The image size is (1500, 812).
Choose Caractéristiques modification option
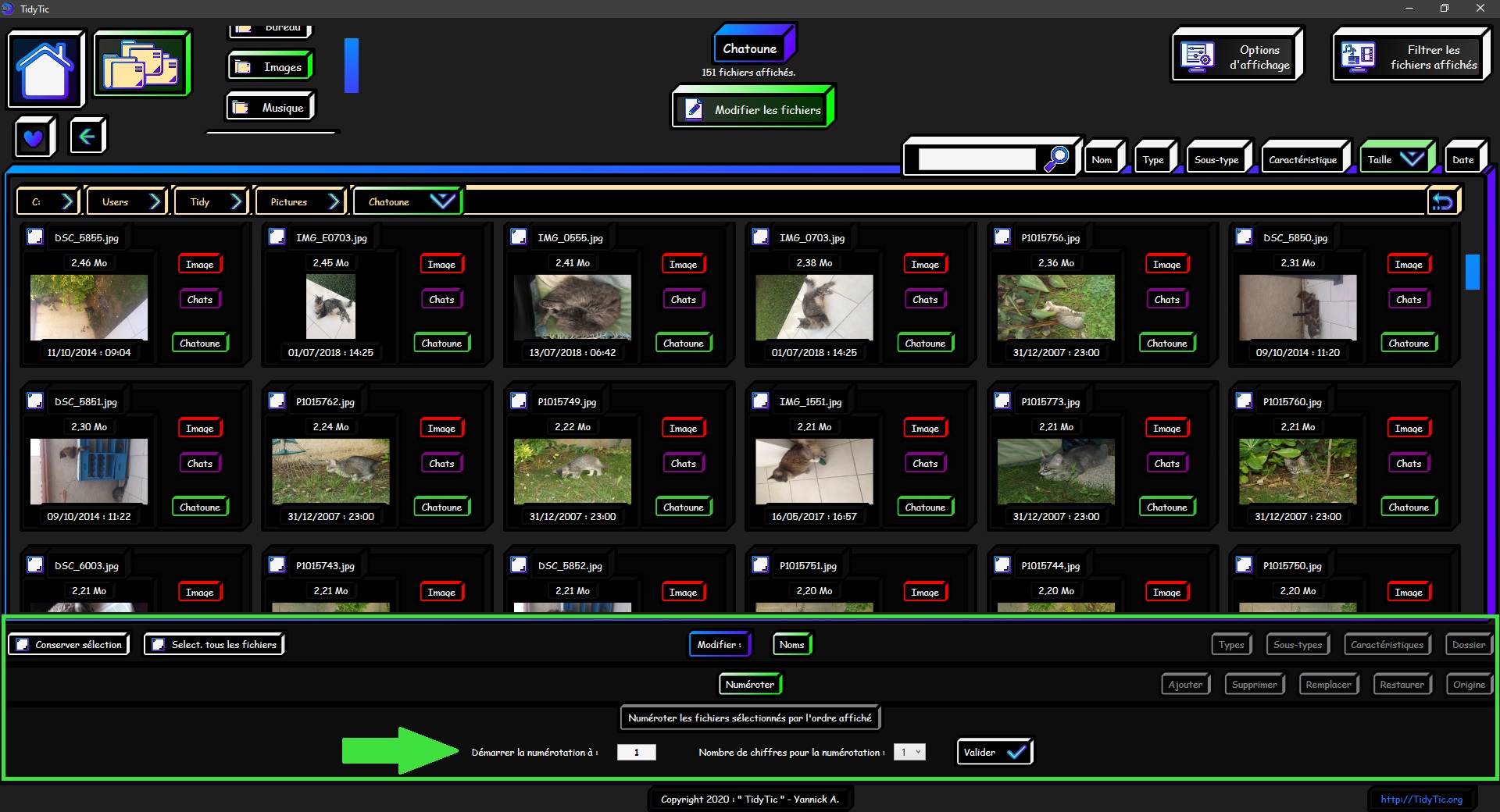tap(1387, 644)
